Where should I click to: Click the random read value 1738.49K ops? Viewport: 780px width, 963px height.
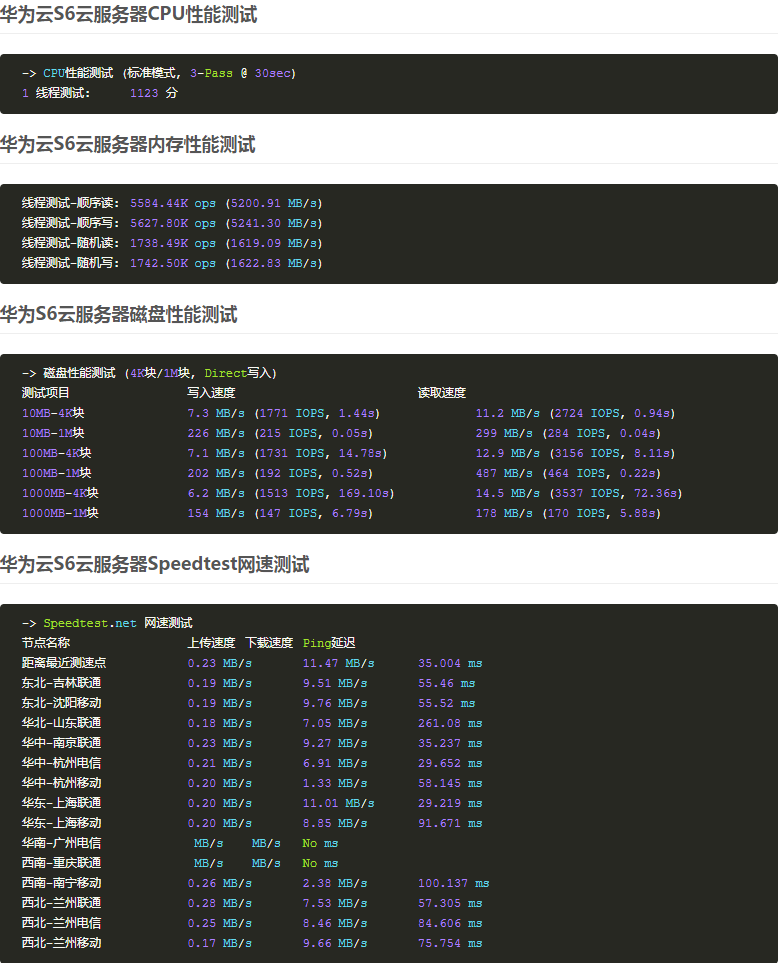173,243
